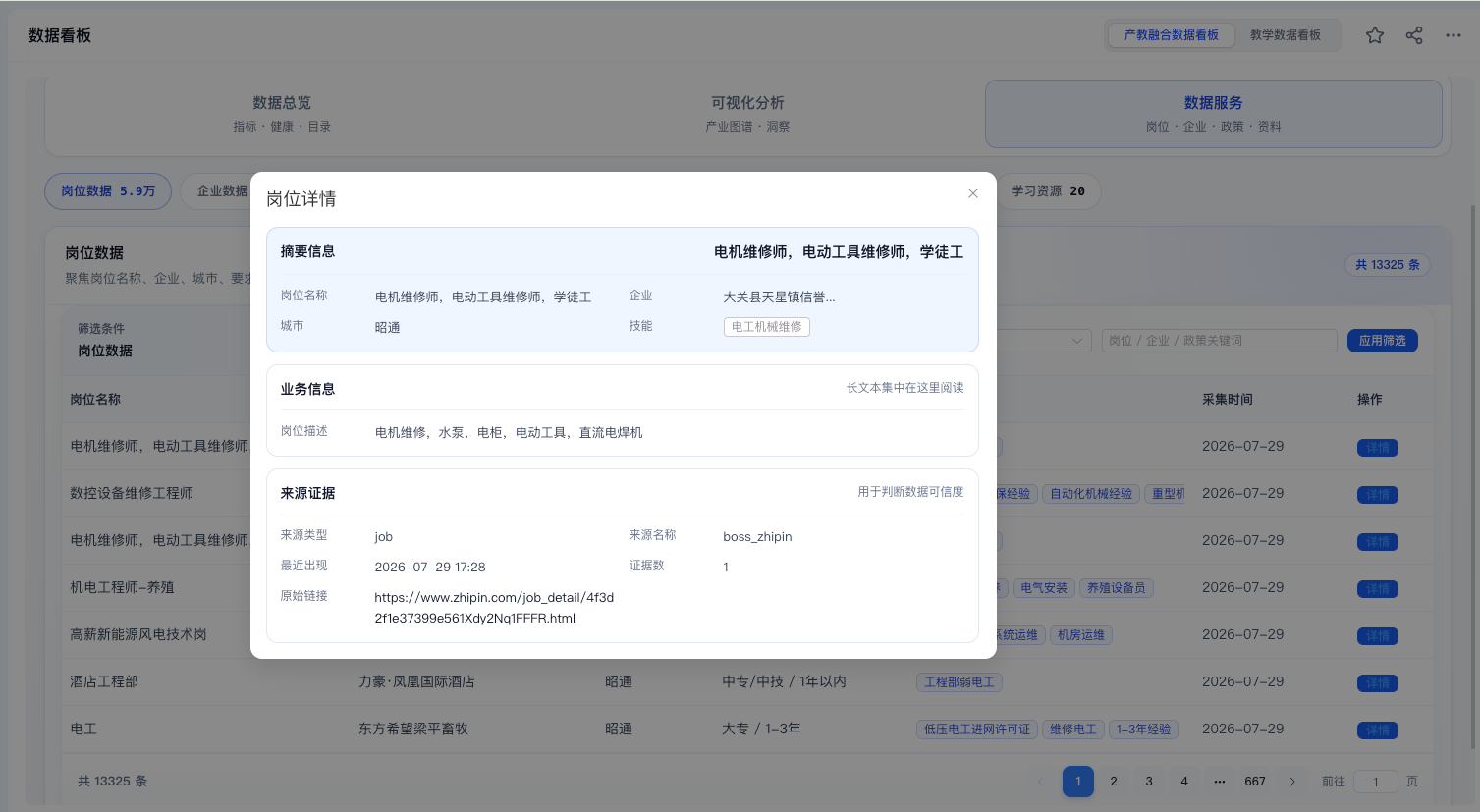
Task: Go to page 3
Action: (1149, 782)
